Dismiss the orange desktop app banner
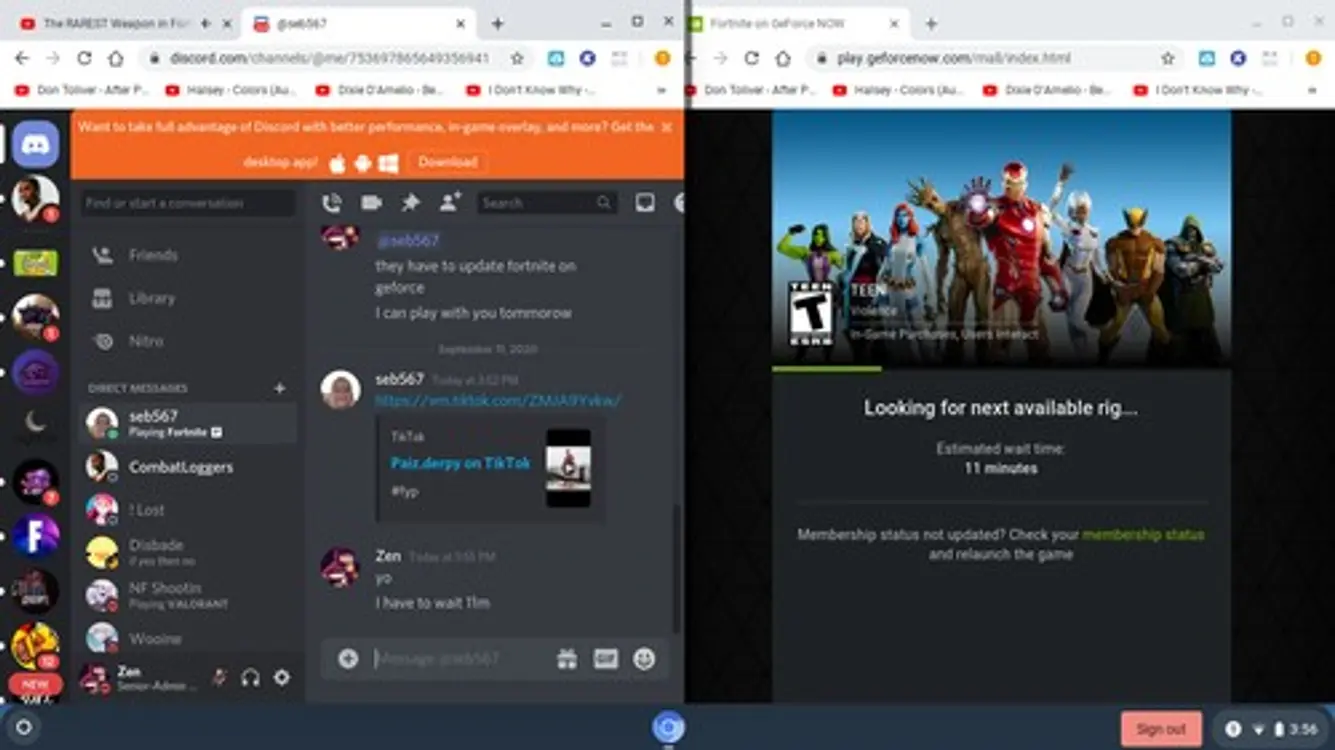This screenshot has height=750, width=1335. (x=667, y=127)
